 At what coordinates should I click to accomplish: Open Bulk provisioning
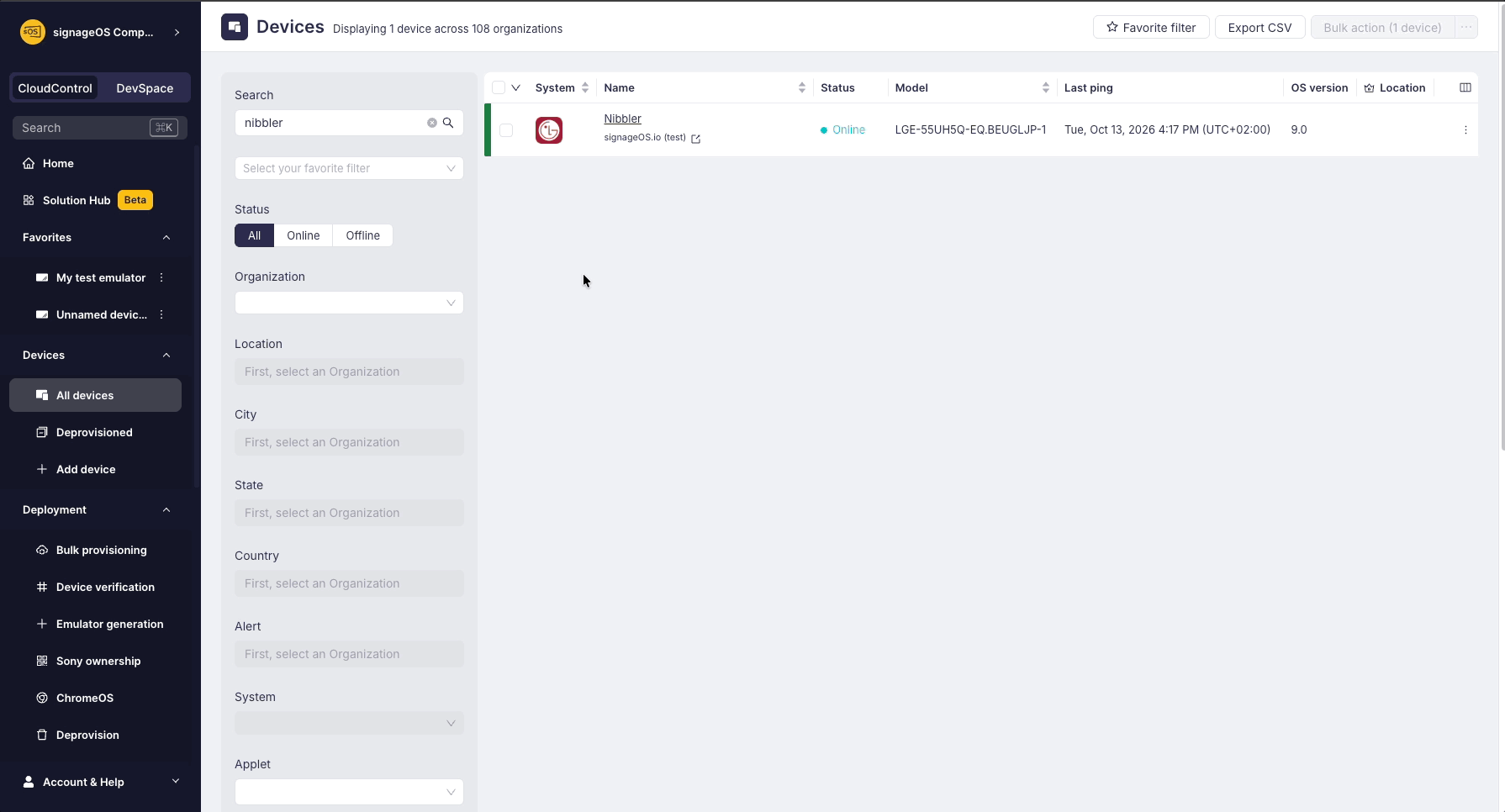click(x=101, y=550)
